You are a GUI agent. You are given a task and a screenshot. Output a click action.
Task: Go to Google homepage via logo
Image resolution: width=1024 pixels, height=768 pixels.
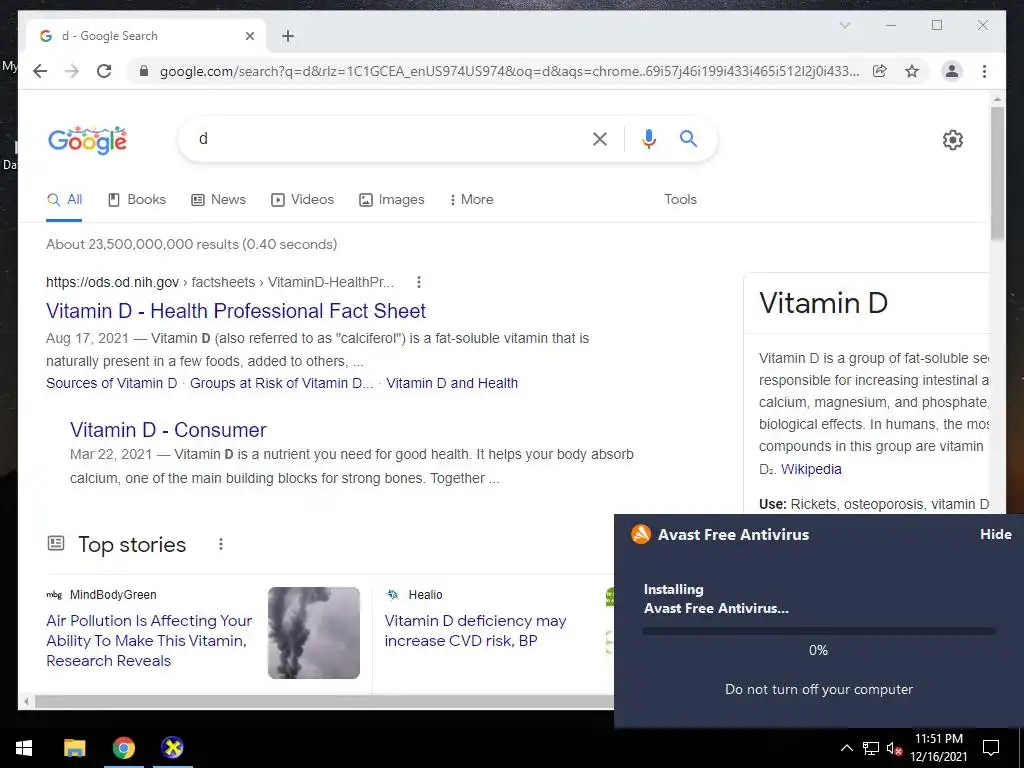(88, 140)
